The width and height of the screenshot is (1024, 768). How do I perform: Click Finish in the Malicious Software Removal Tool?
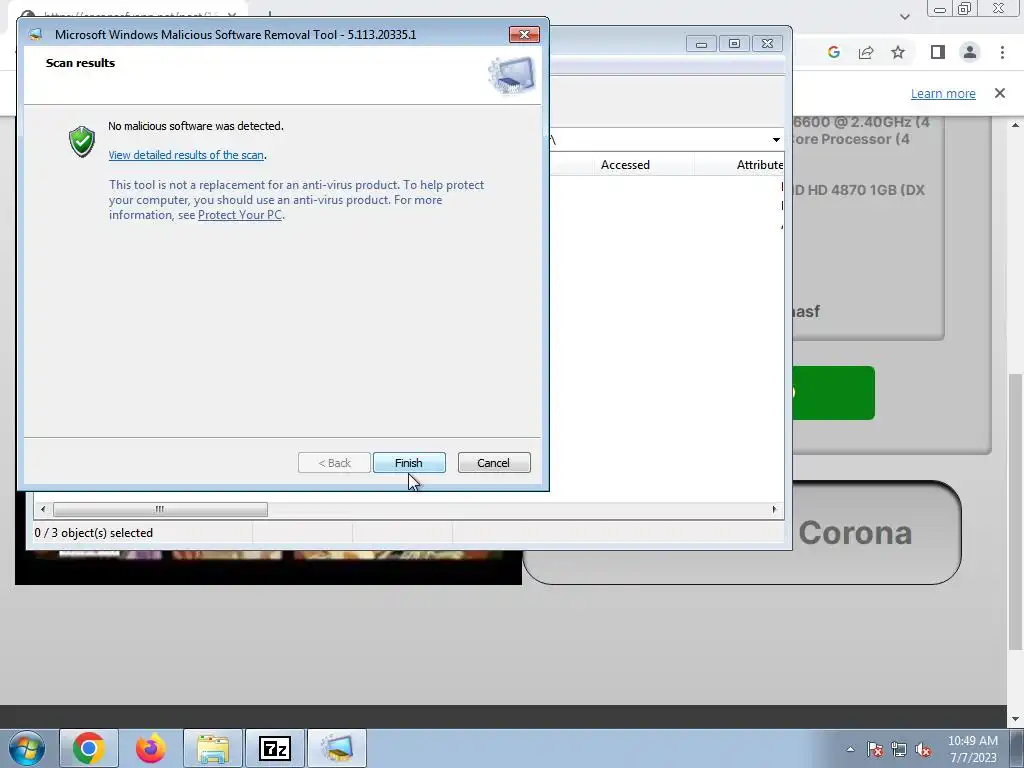tap(409, 462)
